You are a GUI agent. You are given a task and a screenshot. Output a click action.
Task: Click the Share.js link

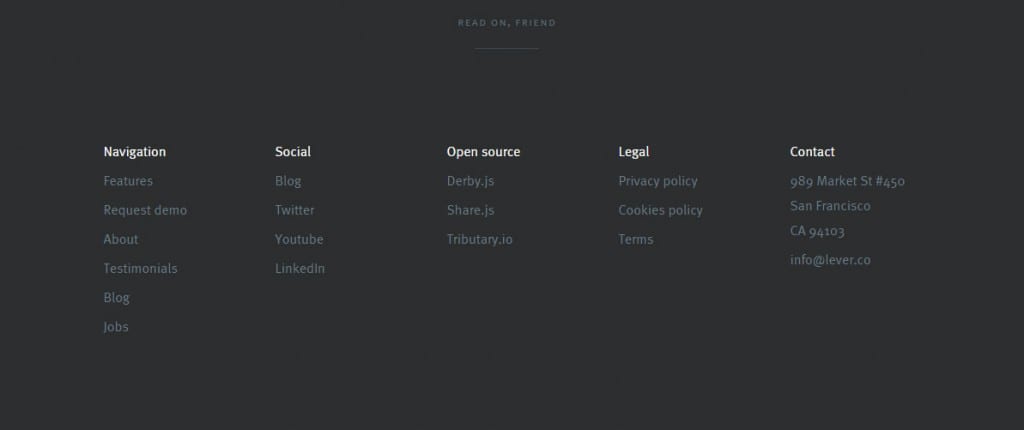(470, 210)
